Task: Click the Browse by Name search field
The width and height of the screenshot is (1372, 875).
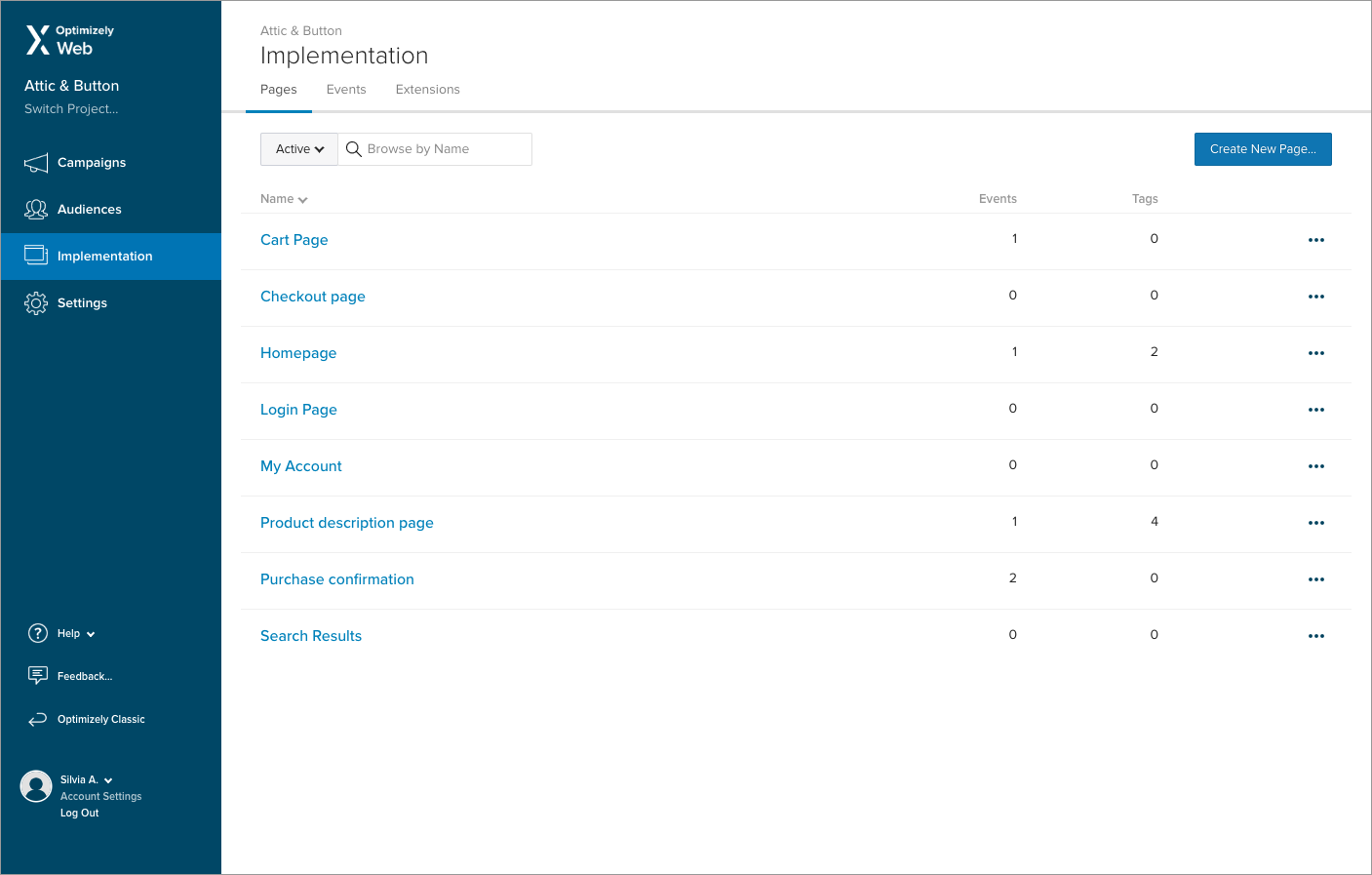Action: [444, 149]
